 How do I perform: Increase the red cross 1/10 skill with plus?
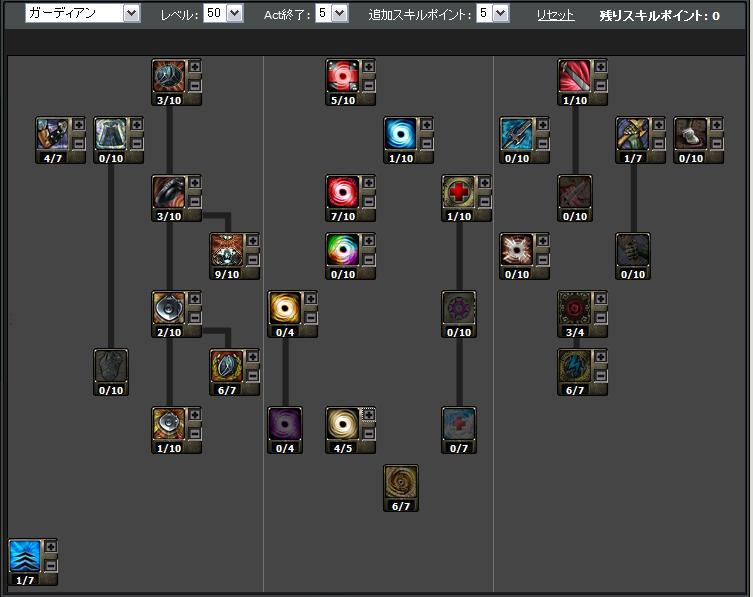click(485, 183)
